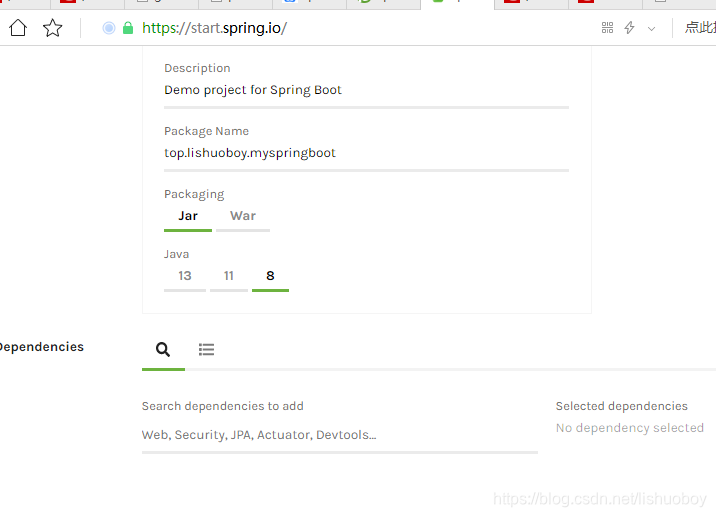This screenshot has width=716, height=517.
Task: Click the 'Selected dependencies' heading
Action: pos(621,406)
